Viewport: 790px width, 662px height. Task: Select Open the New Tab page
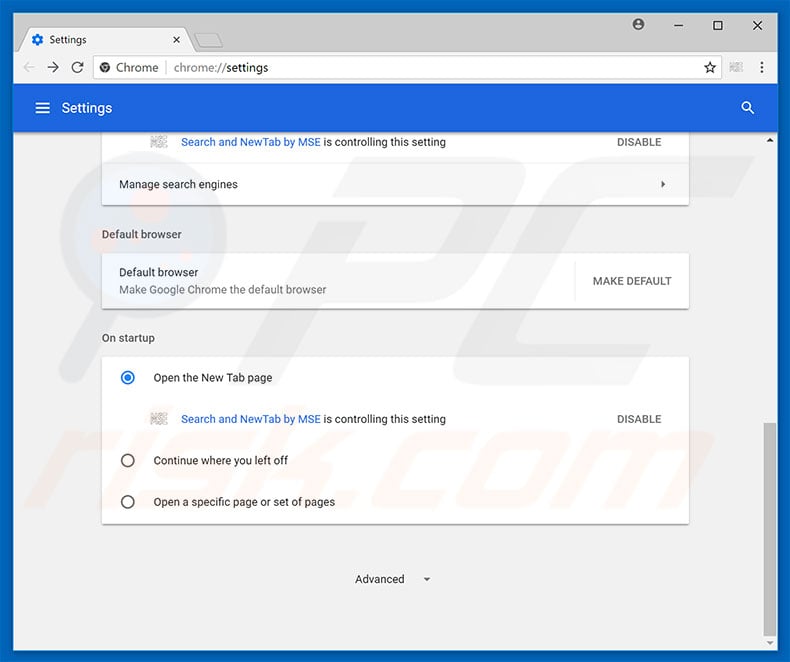[x=128, y=377]
